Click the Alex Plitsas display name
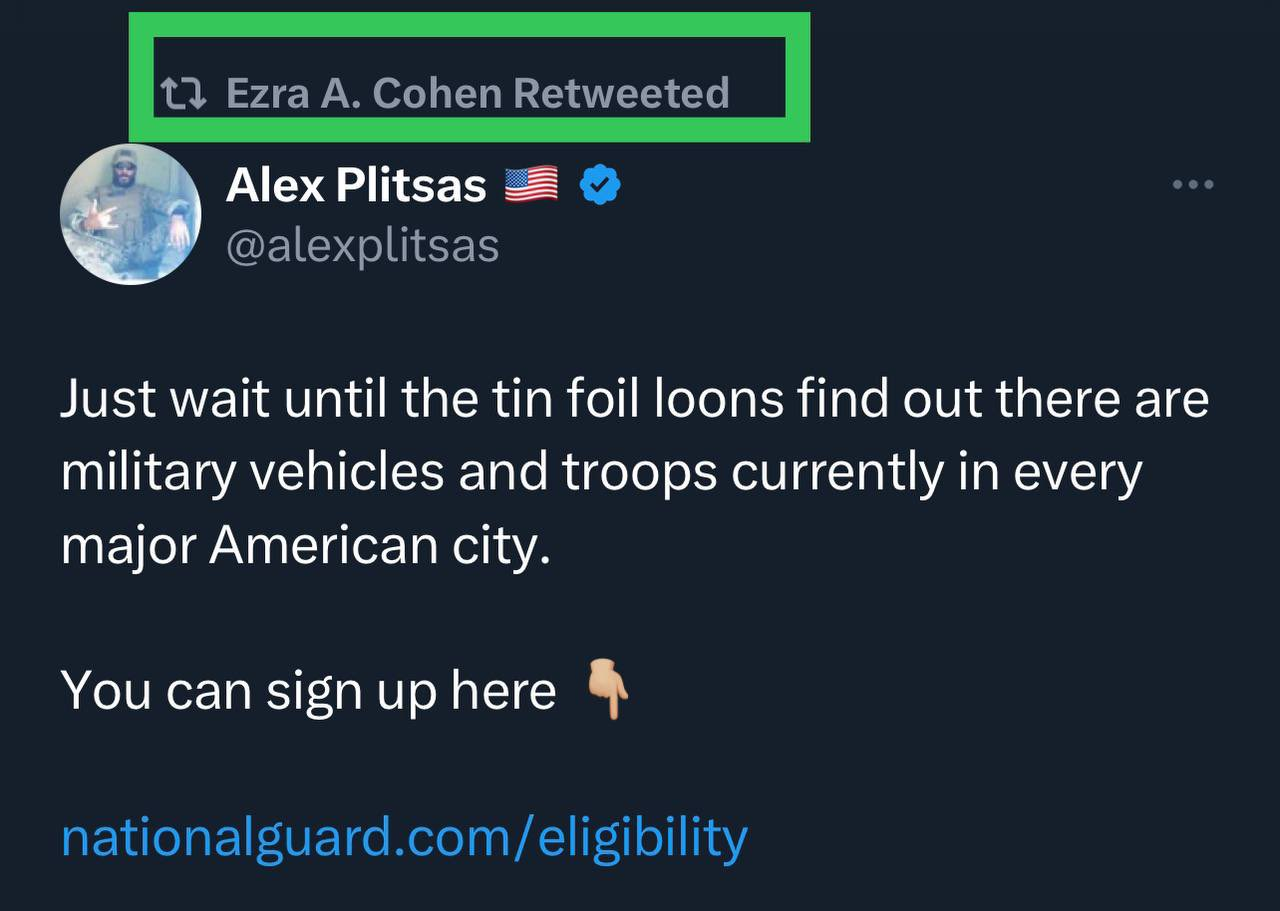 pos(356,185)
